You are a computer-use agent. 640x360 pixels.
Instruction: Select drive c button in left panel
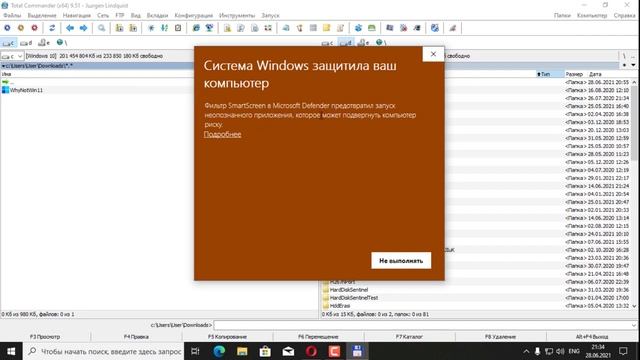9,43
